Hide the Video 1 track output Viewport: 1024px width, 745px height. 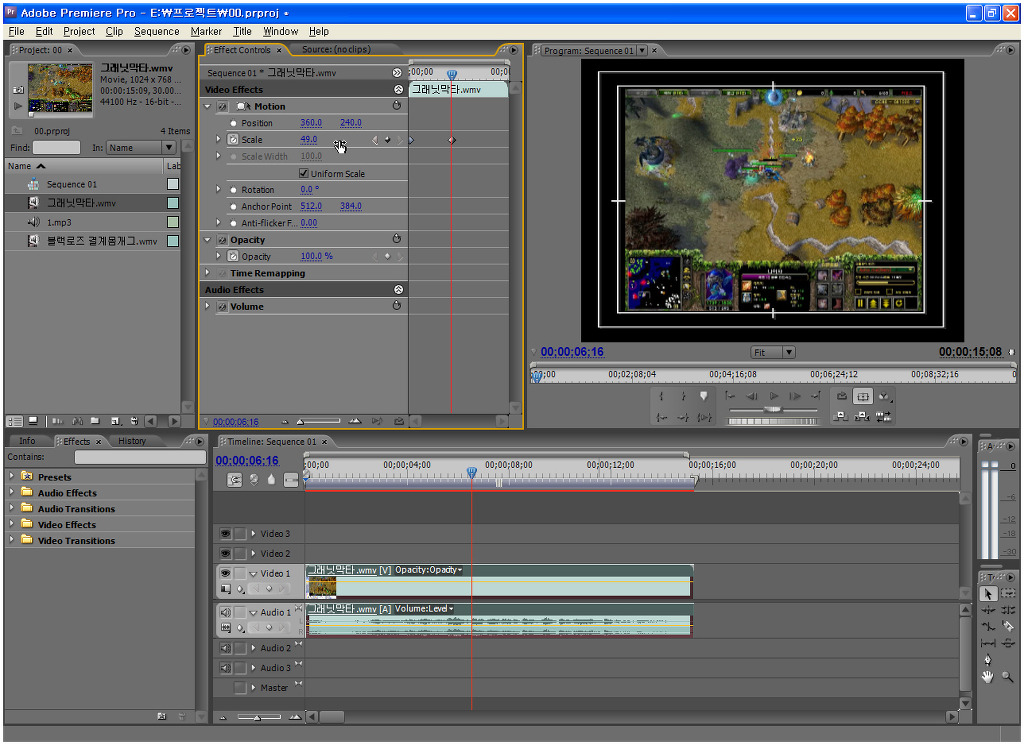click(225, 573)
